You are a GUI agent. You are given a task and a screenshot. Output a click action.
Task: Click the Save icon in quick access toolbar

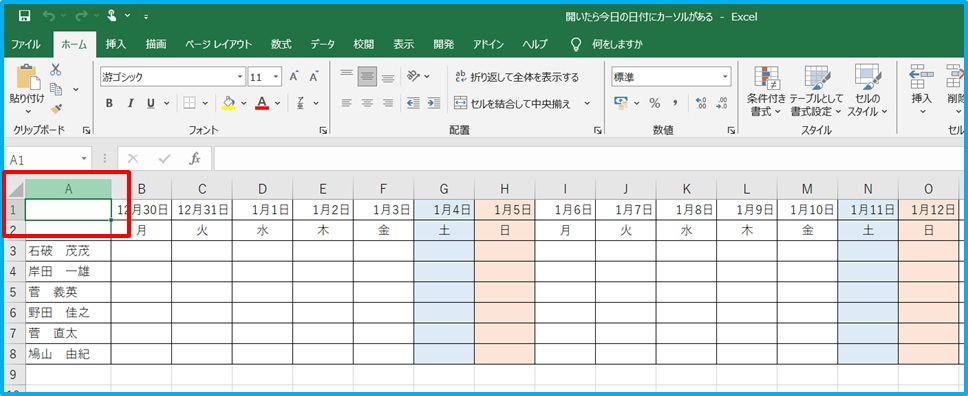pos(25,16)
